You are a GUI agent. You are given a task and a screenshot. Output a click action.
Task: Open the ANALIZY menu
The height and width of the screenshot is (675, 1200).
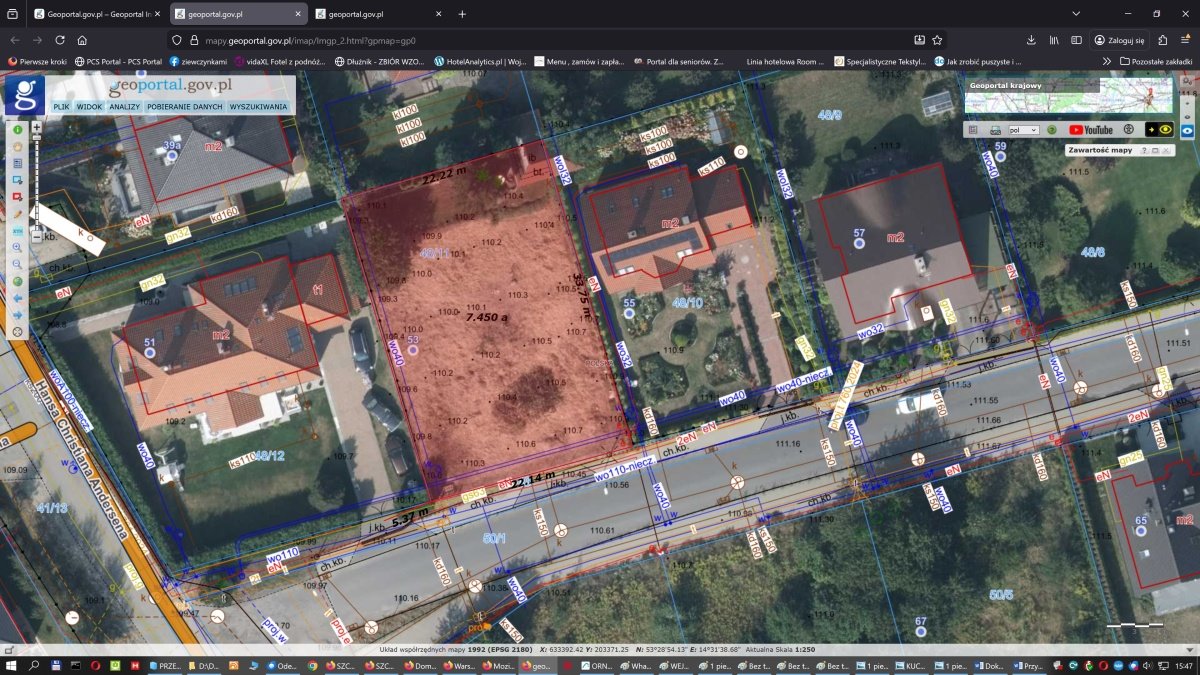pyautogui.click(x=125, y=107)
